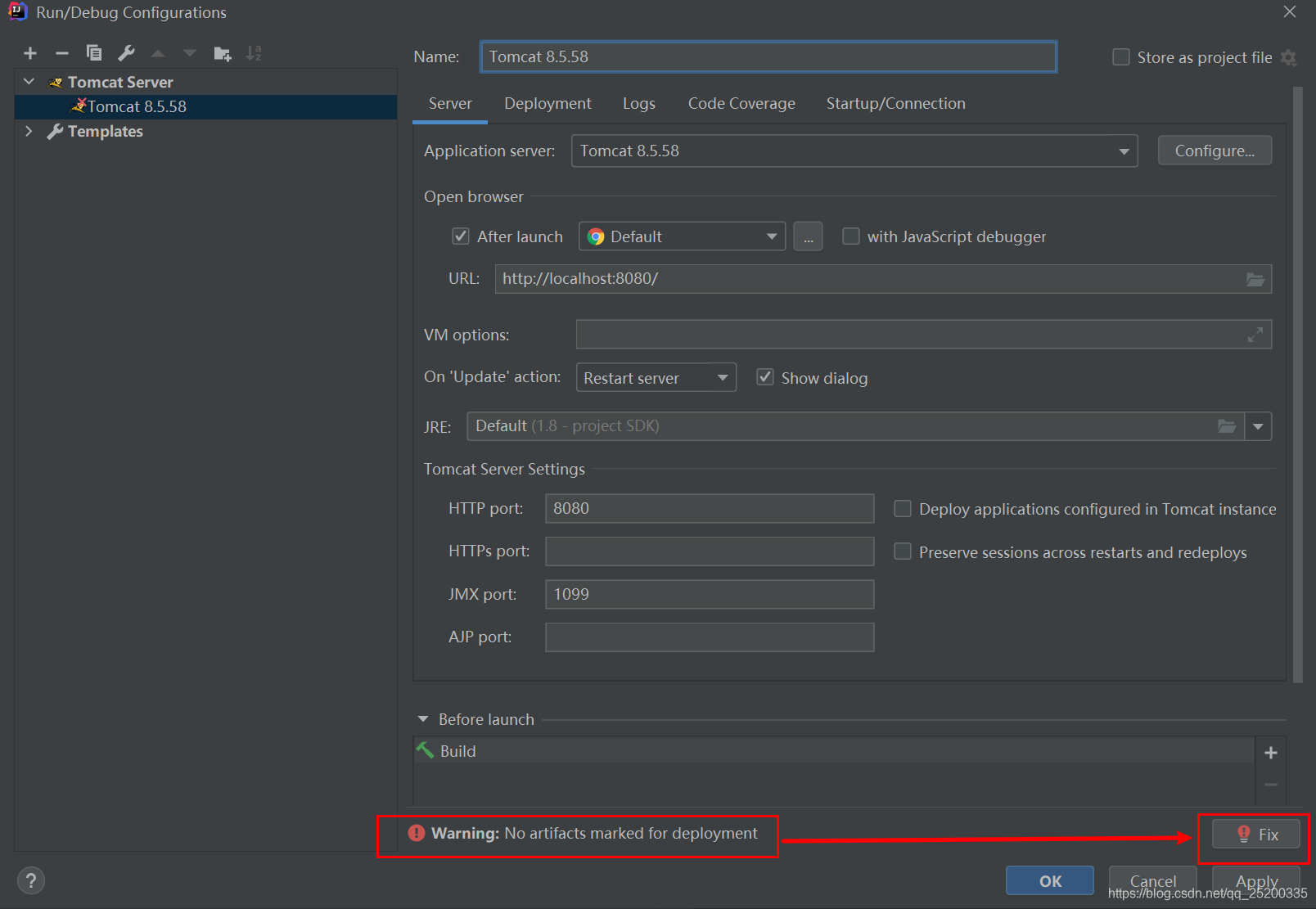The width and height of the screenshot is (1316, 909).
Task: Create new folder for configurations
Action: pos(222,53)
